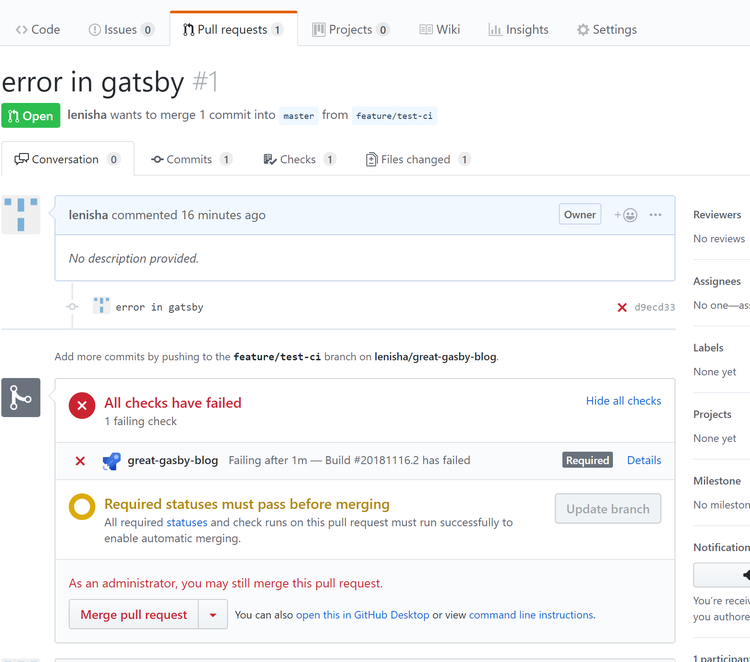Open the repository Settings tab
The height and width of the screenshot is (662, 750).
607,30
